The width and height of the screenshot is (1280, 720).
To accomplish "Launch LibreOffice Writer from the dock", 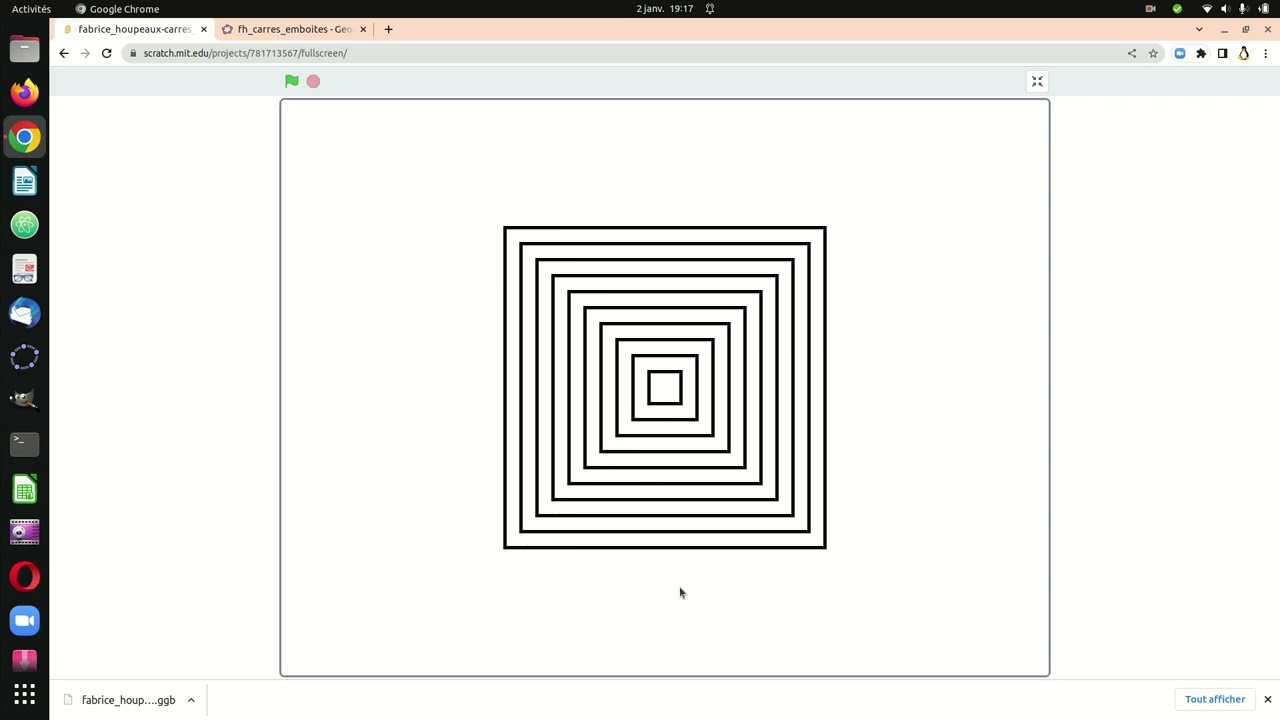I will [24, 181].
